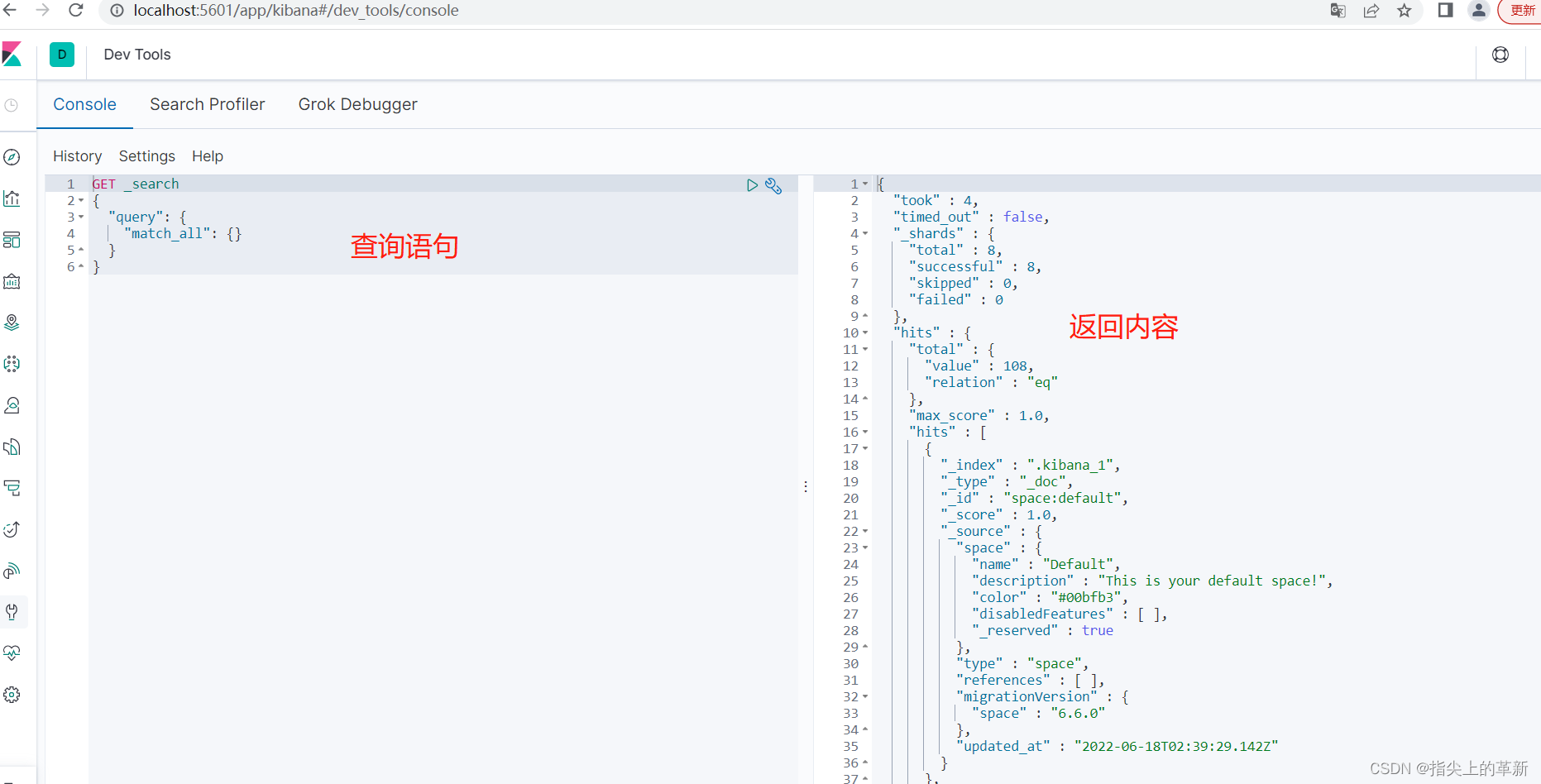Collapse query editor fold at line 2
The image size is (1541, 784).
pyautogui.click(x=81, y=200)
